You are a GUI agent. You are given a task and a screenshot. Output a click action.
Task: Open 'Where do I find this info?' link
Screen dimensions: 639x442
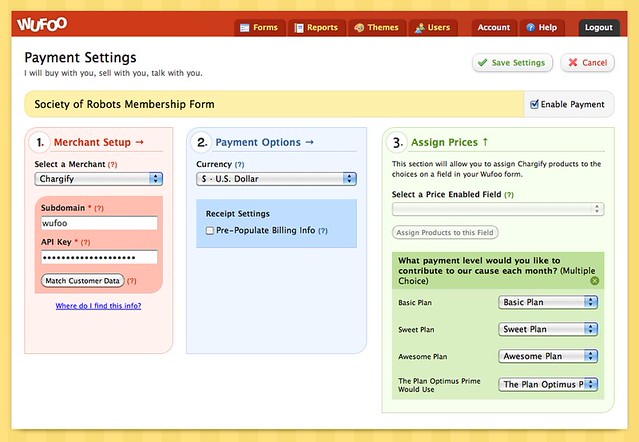pyautogui.click(x=98, y=306)
